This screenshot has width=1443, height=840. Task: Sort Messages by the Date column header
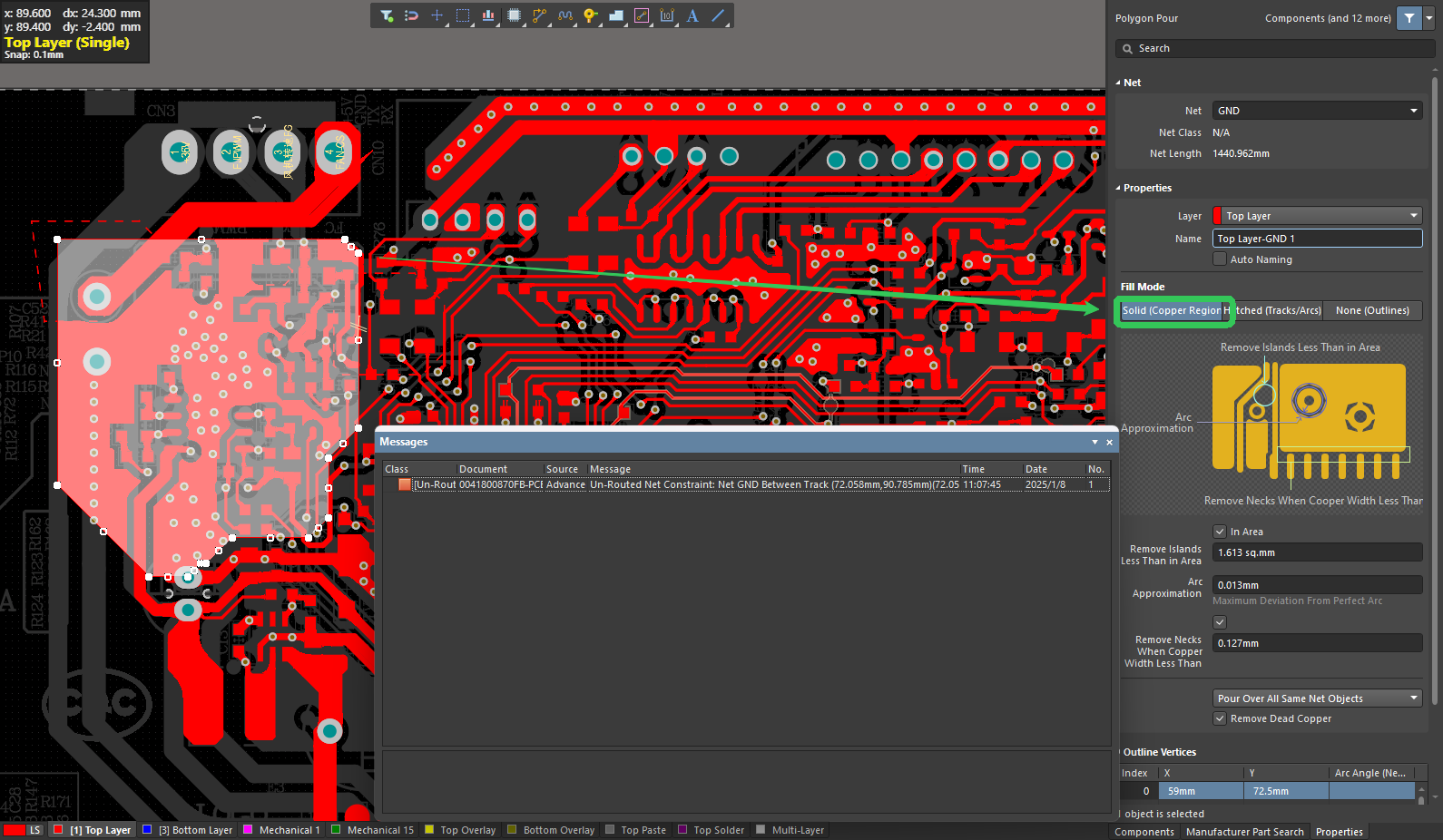pos(1053,469)
